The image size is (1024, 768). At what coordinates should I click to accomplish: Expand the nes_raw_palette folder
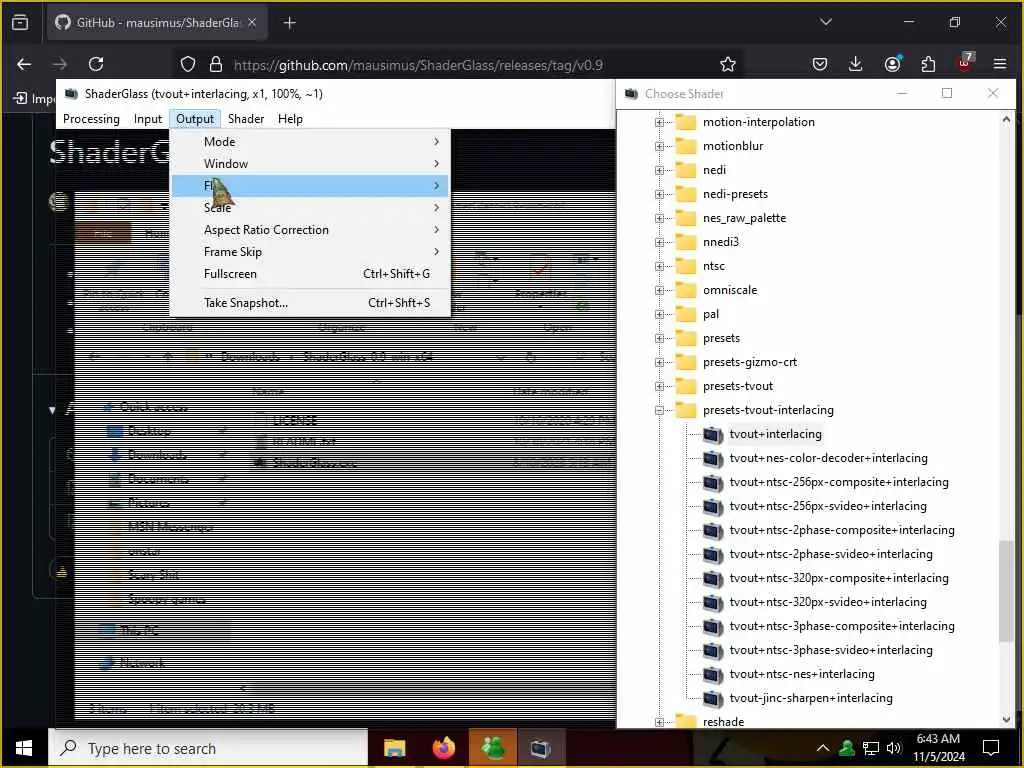click(x=659, y=218)
